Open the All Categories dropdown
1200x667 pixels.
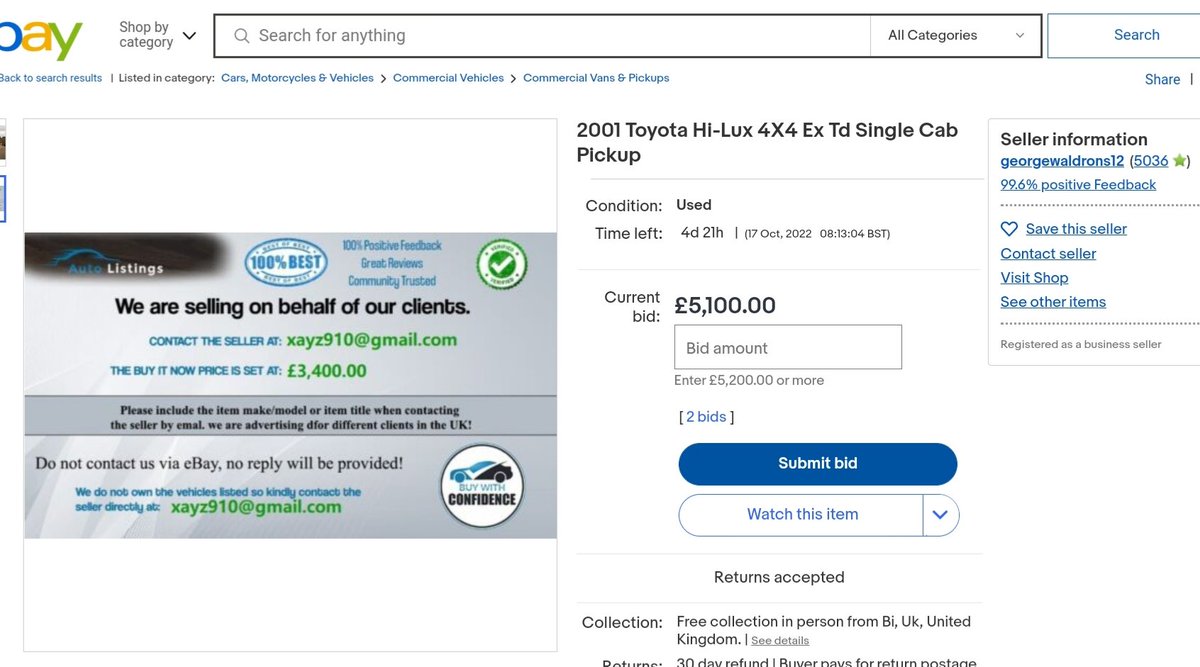(956, 35)
